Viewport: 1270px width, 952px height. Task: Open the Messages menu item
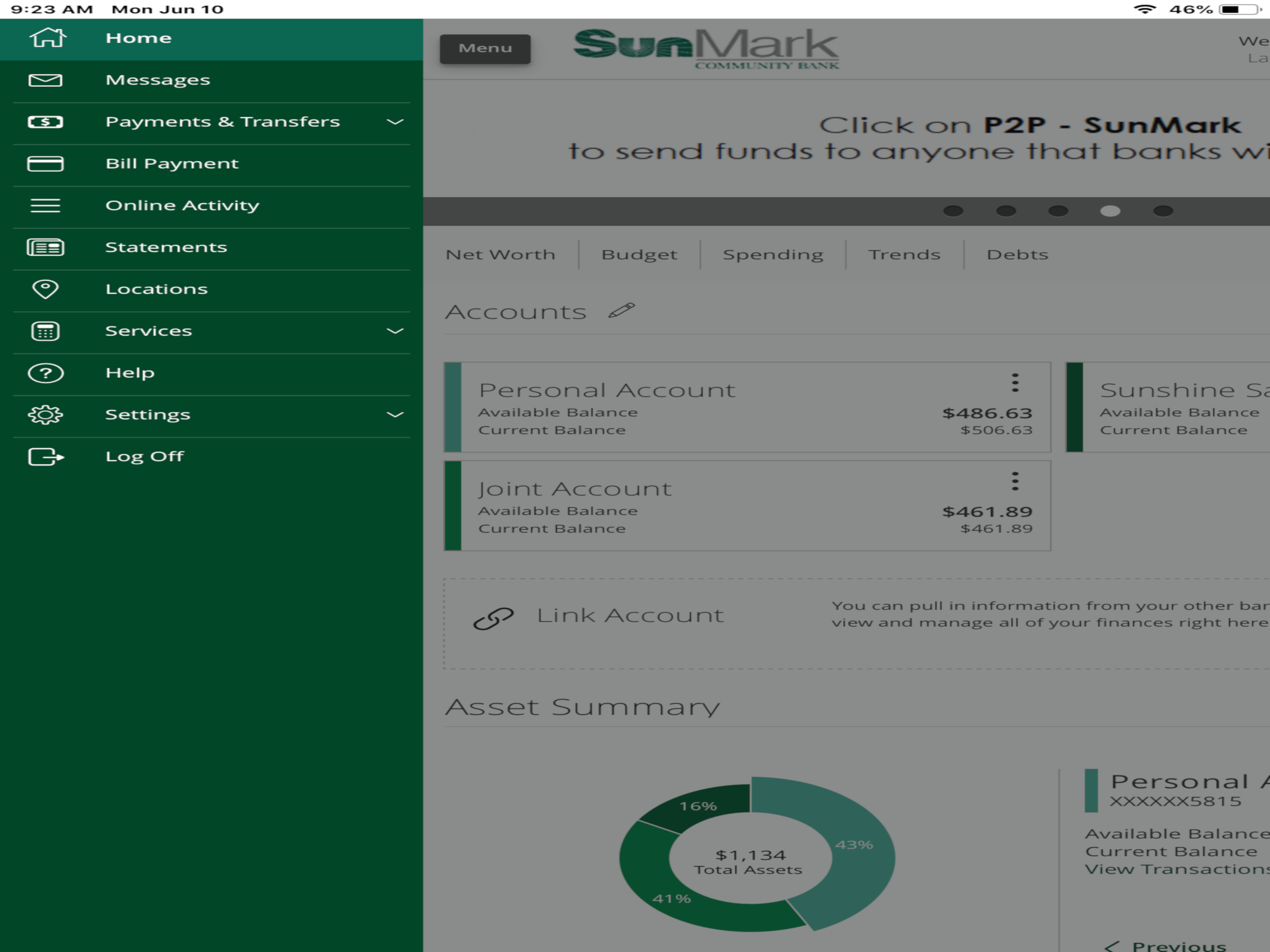click(x=212, y=81)
